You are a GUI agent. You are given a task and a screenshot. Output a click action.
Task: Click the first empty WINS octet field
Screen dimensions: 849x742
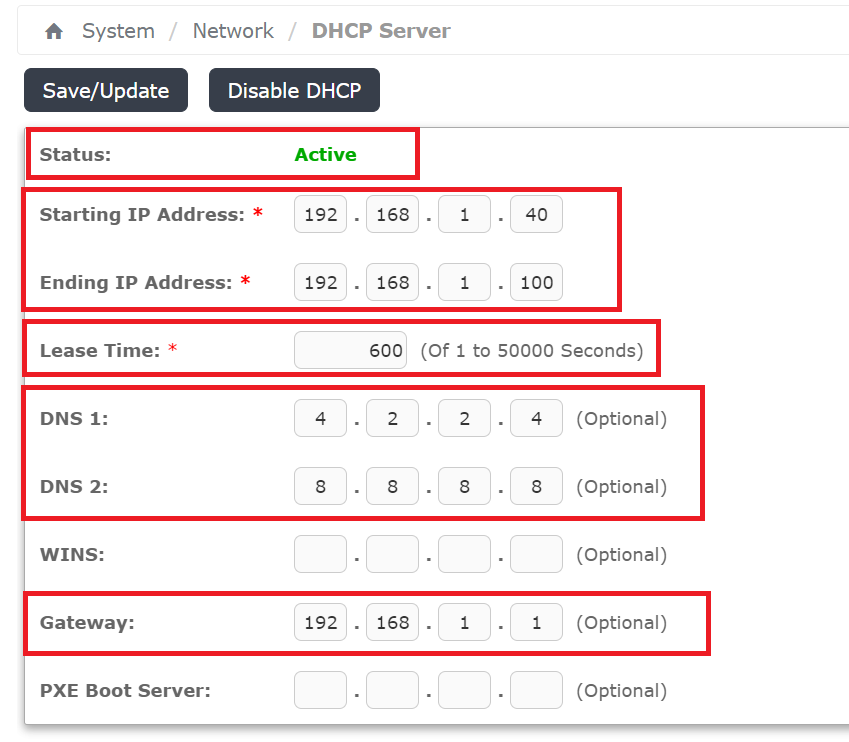click(320, 554)
